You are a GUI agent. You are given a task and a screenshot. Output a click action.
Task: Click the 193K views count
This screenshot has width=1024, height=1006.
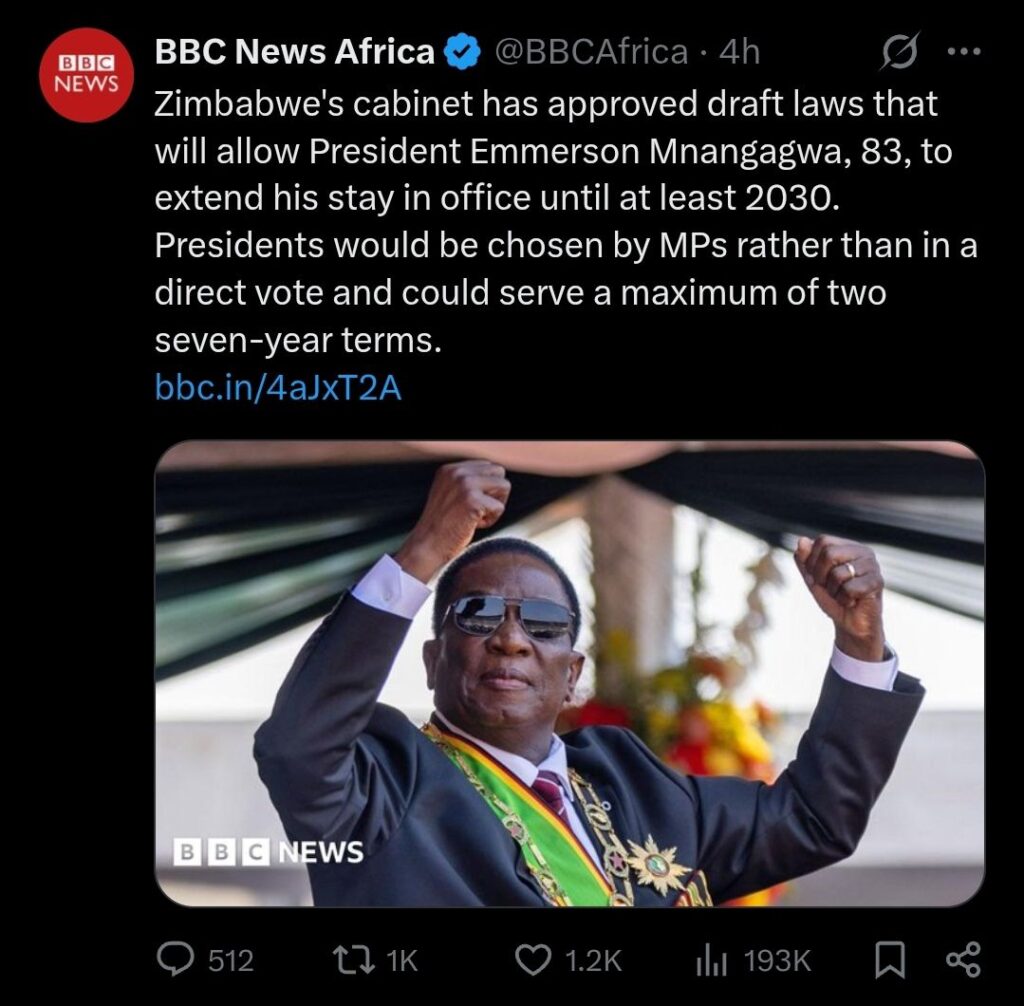pyautogui.click(x=778, y=961)
